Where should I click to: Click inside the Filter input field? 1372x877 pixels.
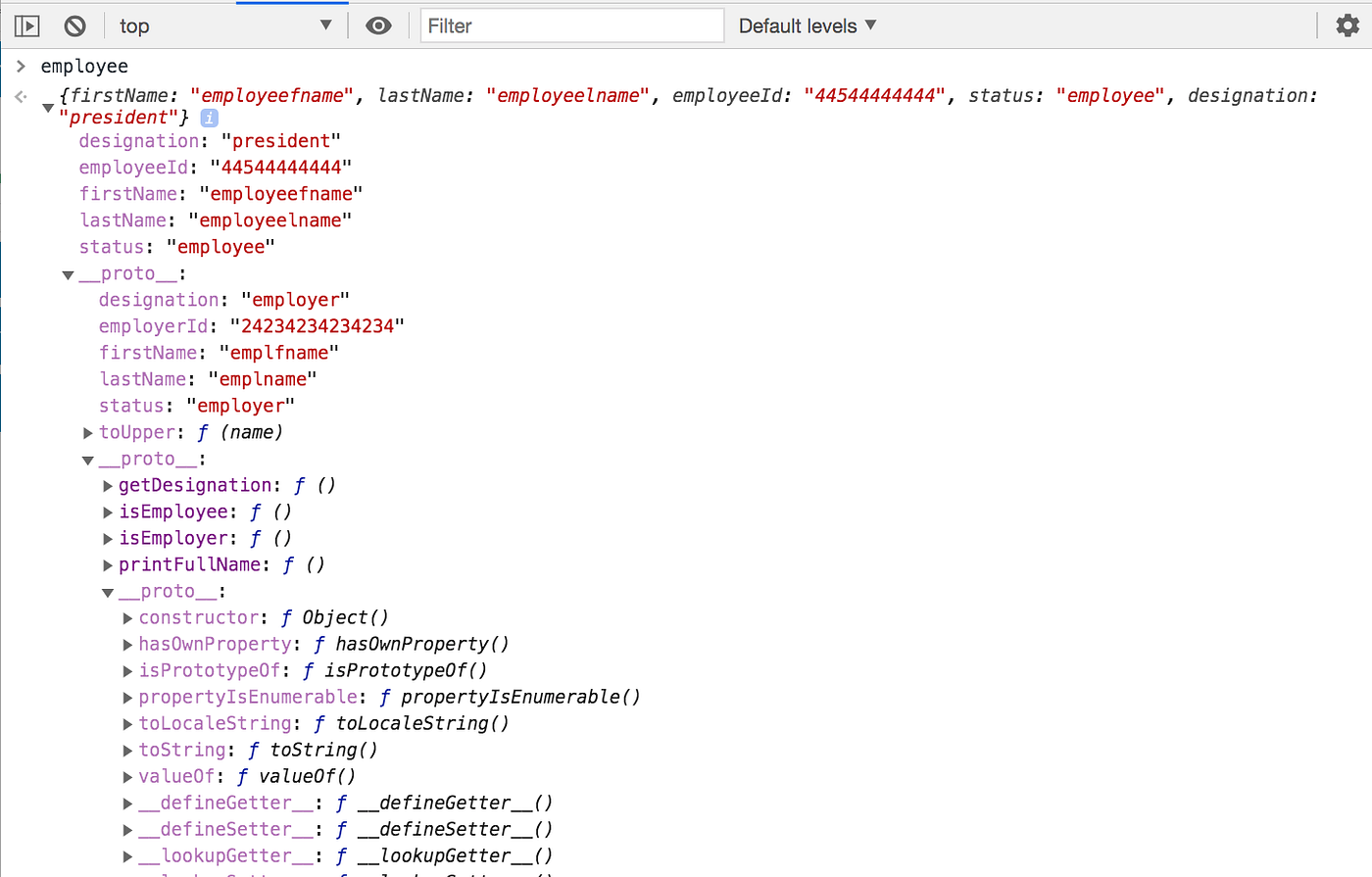[571, 25]
